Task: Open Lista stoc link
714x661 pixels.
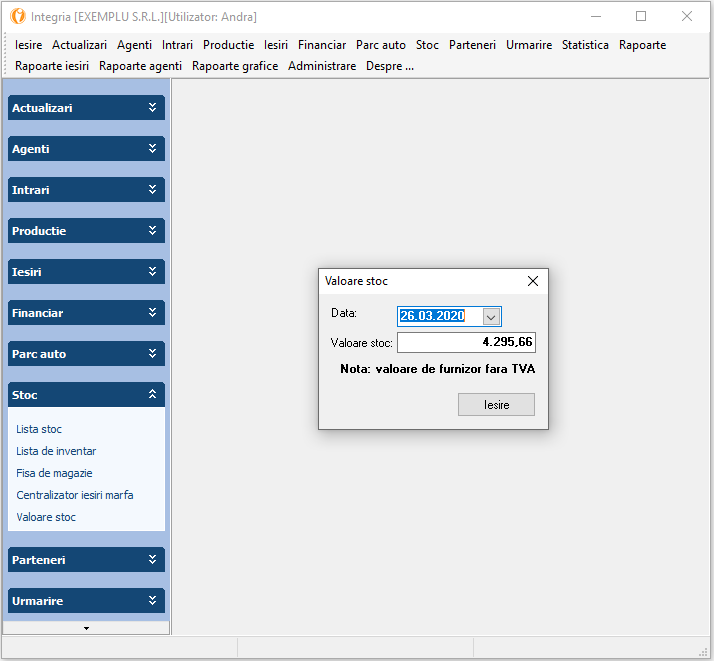Action: (x=39, y=429)
